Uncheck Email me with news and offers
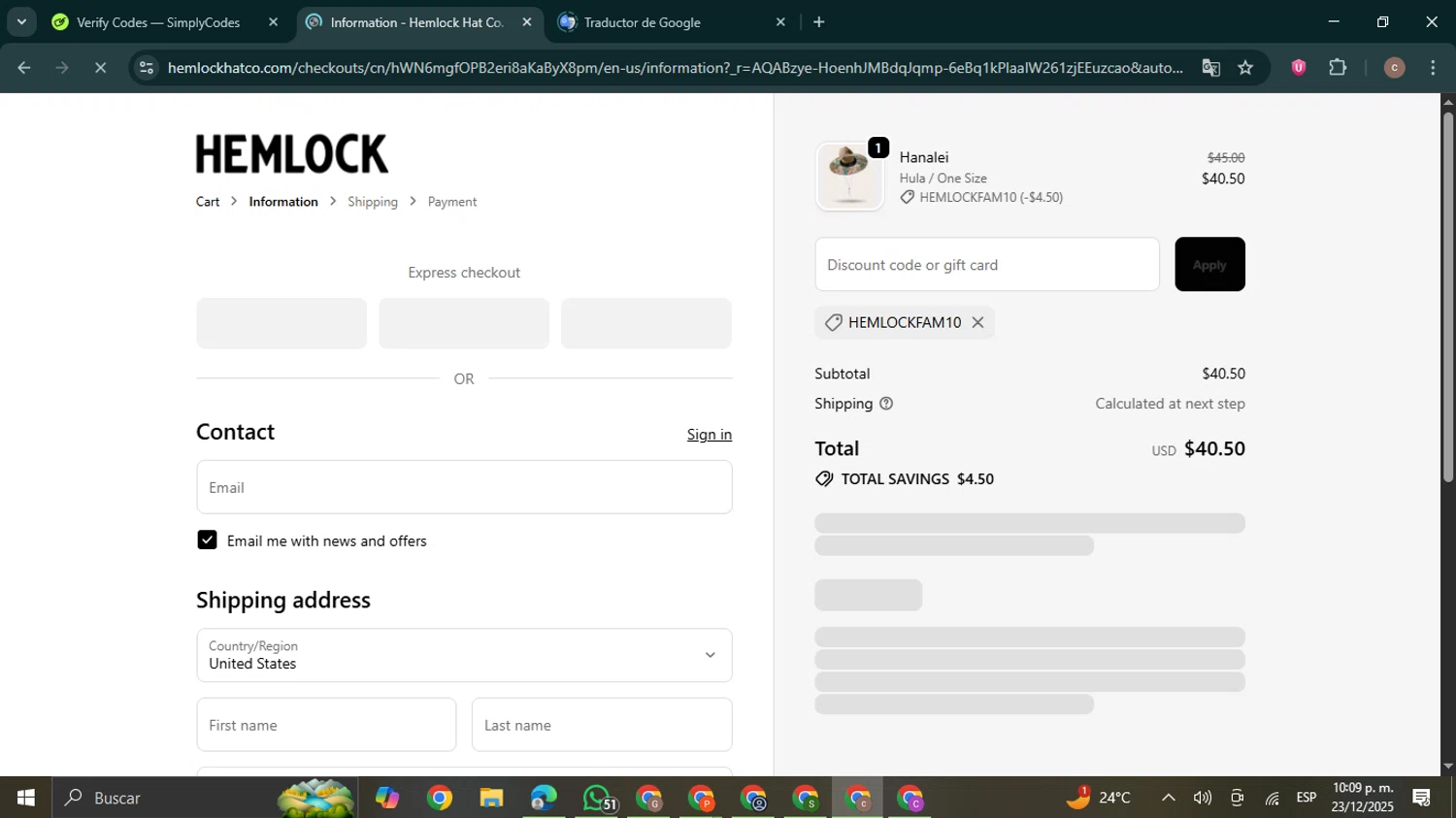Viewport: 1456px width, 818px height. tap(207, 540)
